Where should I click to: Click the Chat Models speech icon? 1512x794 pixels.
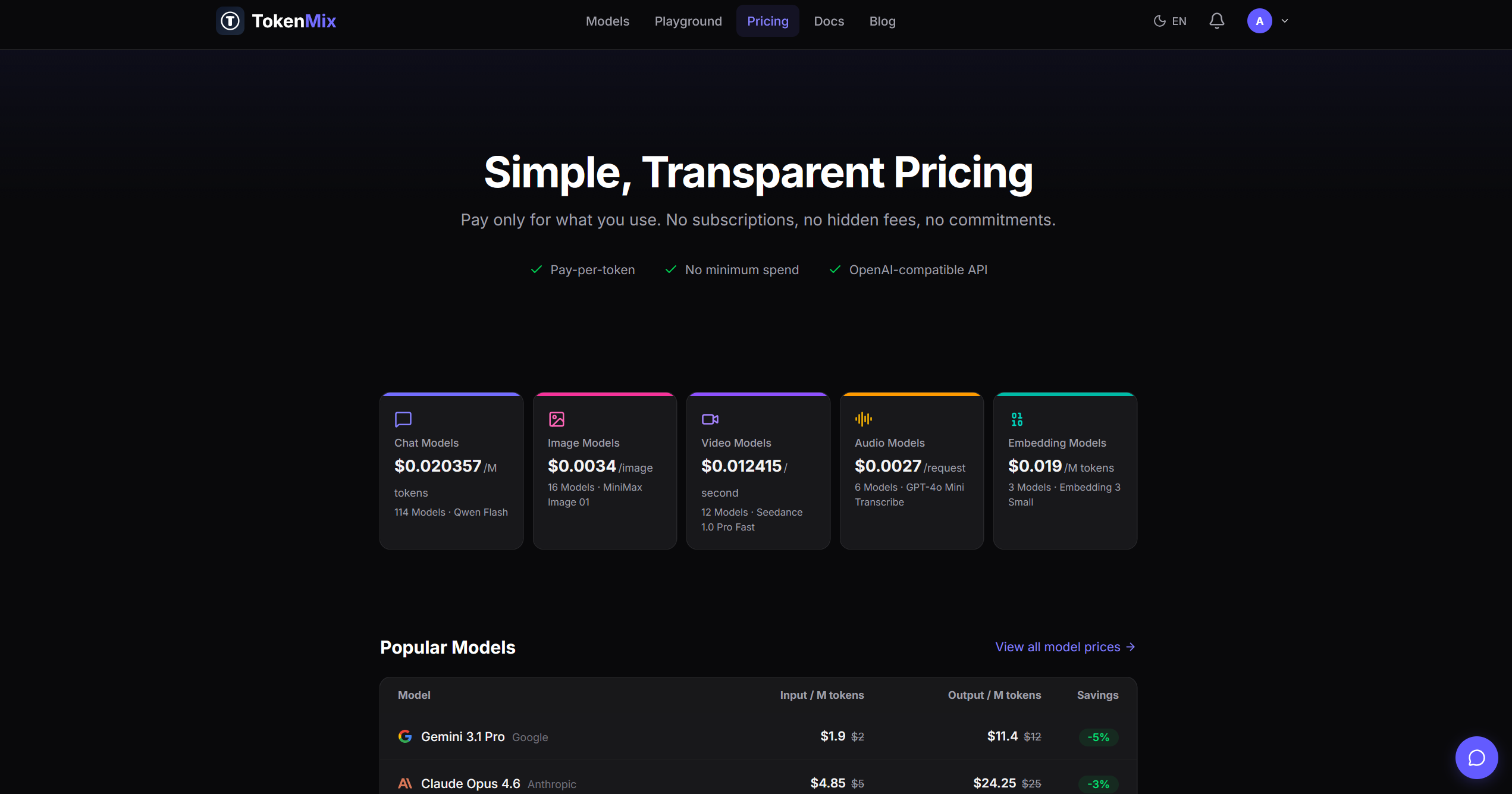coord(403,419)
